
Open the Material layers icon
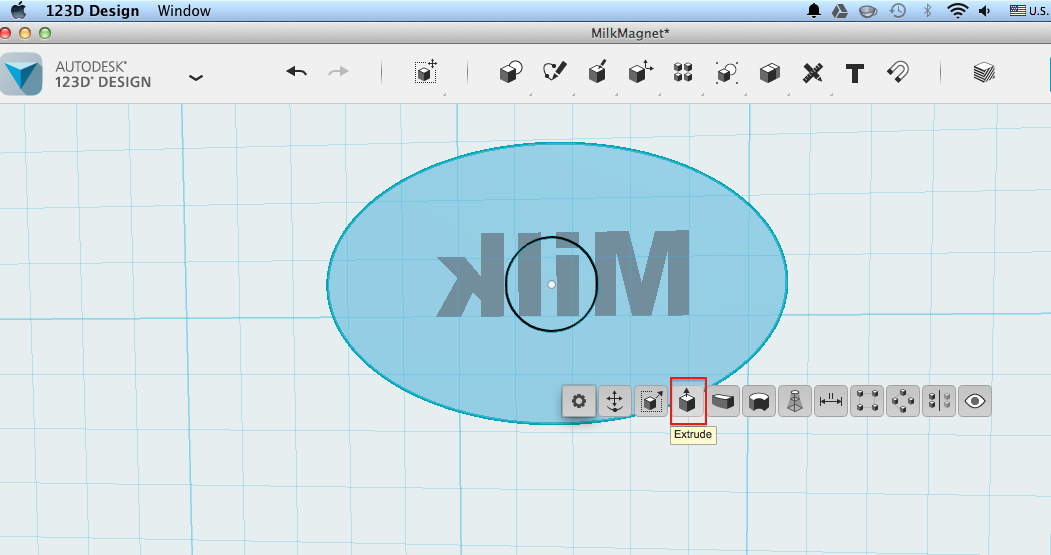pos(983,72)
